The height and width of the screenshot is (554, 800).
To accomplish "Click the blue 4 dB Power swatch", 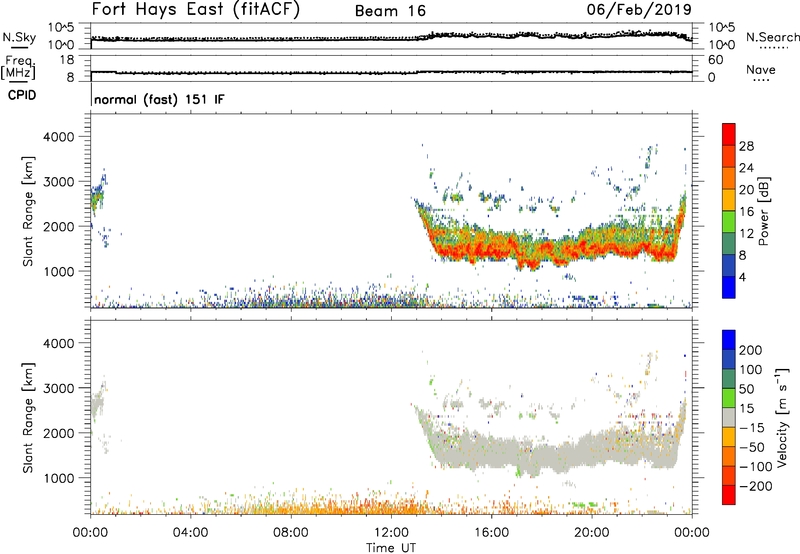I will pyautogui.click(x=729, y=287).
